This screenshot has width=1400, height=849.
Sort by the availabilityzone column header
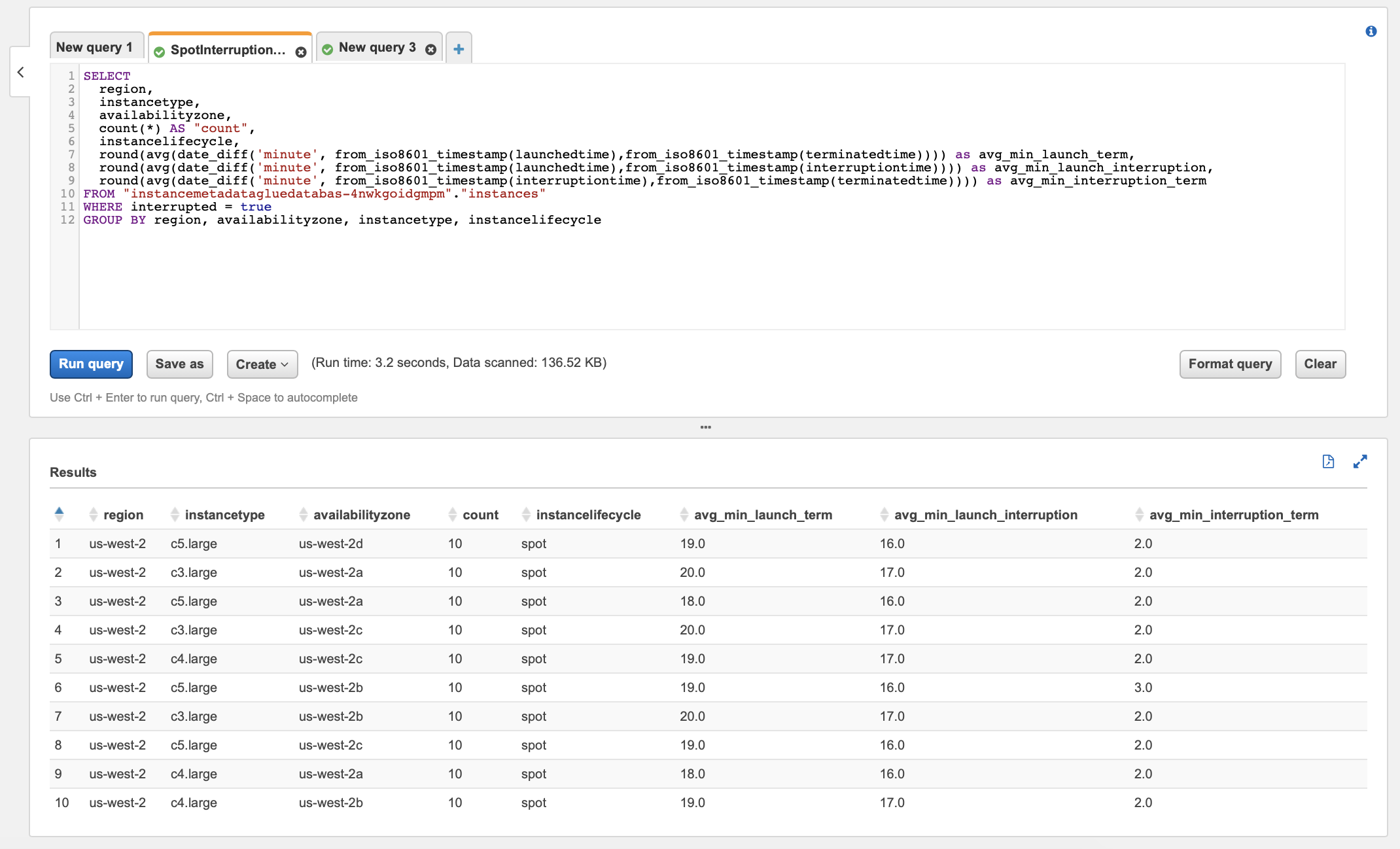click(361, 515)
